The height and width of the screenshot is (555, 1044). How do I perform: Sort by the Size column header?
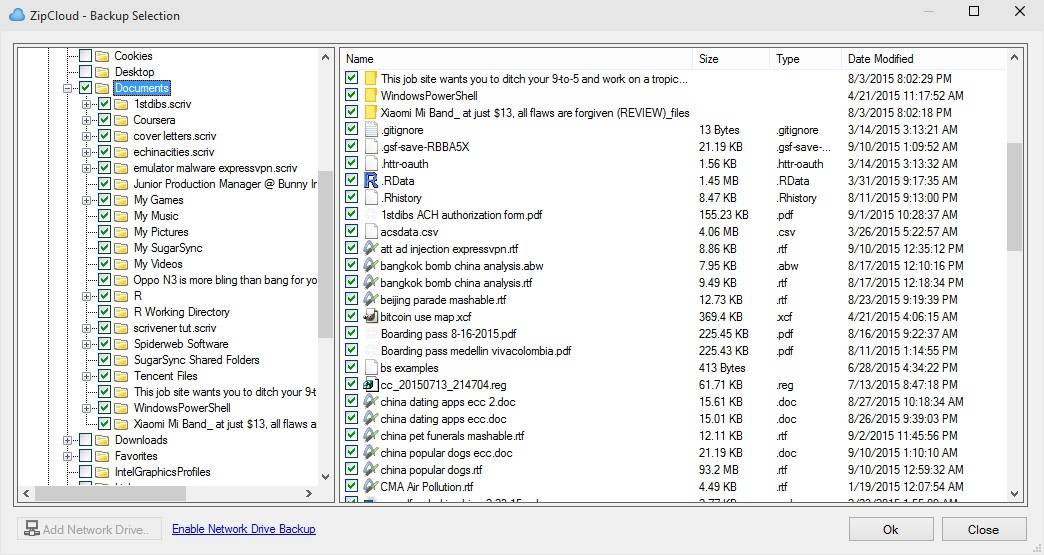731,59
